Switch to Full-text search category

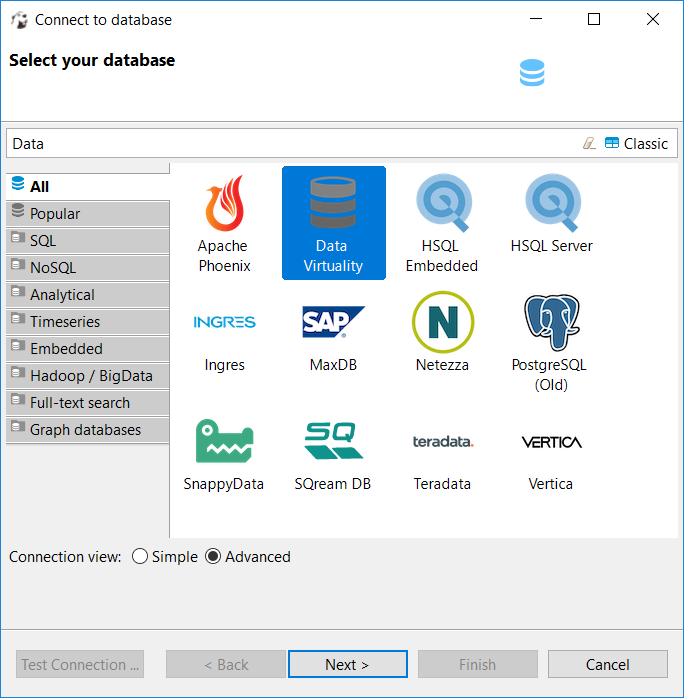pos(88,403)
